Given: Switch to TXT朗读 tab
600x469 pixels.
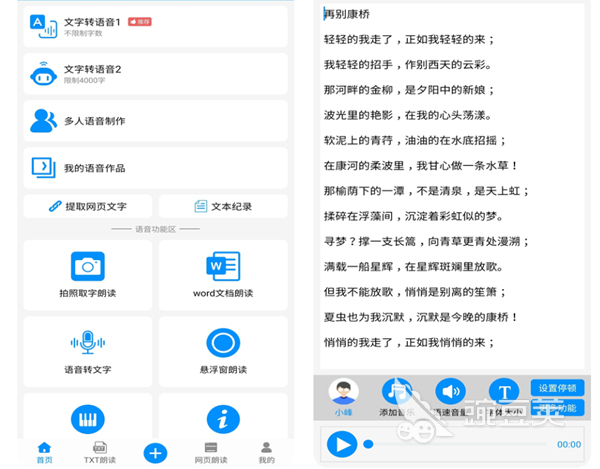Looking at the screenshot, I should [100, 453].
